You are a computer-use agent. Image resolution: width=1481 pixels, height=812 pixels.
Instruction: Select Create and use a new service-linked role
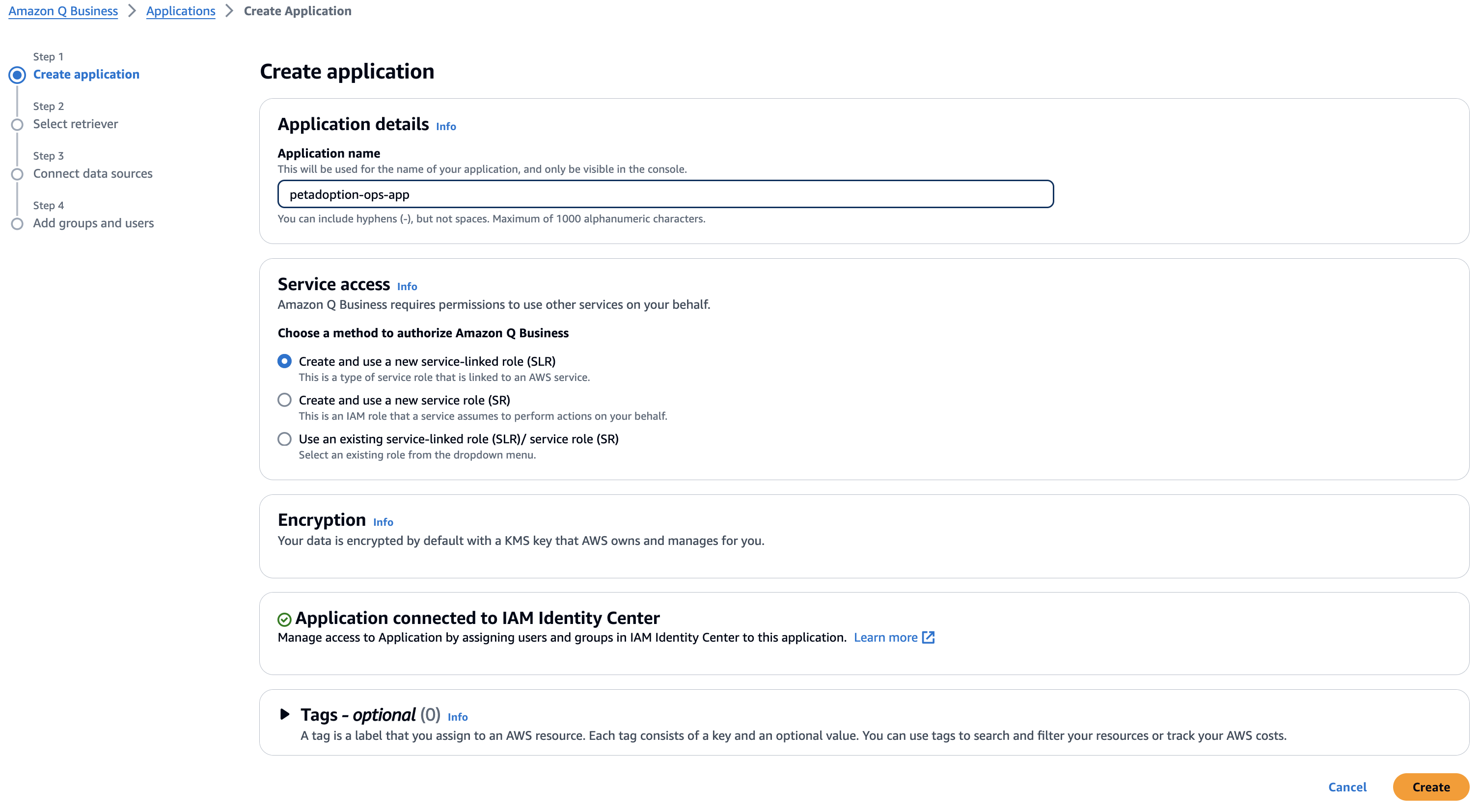click(285, 361)
